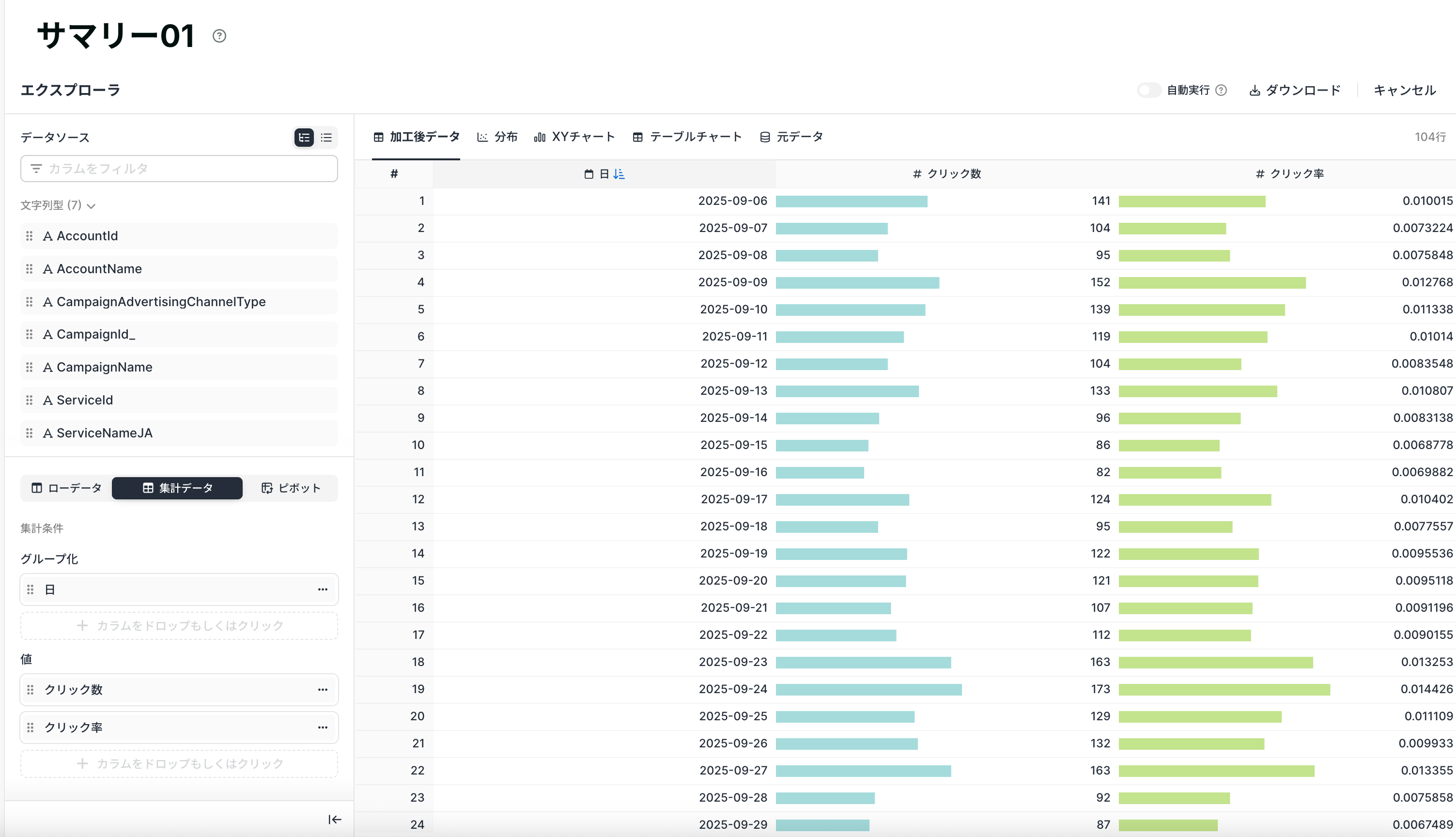Open options menu for クリック率 value

[323, 727]
